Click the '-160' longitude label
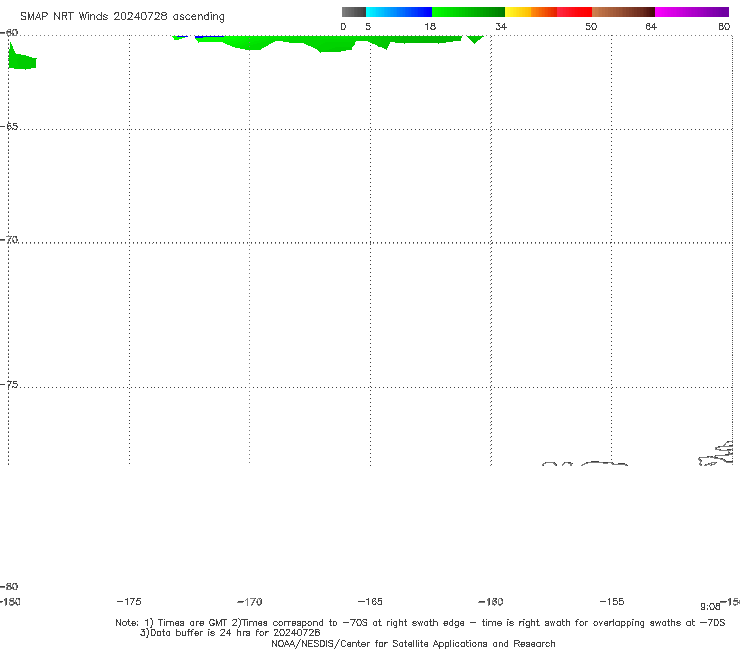 coord(491,602)
